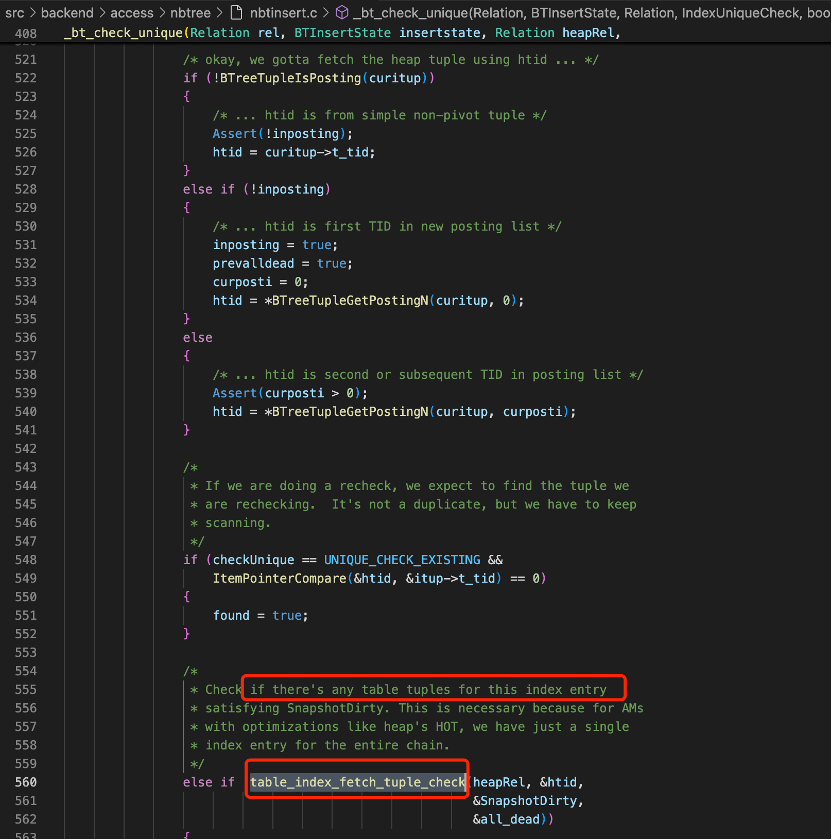The width and height of the screenshot is (832, 840).
Task: Click line number 555 in the gutter
Action: coord(26,689)
